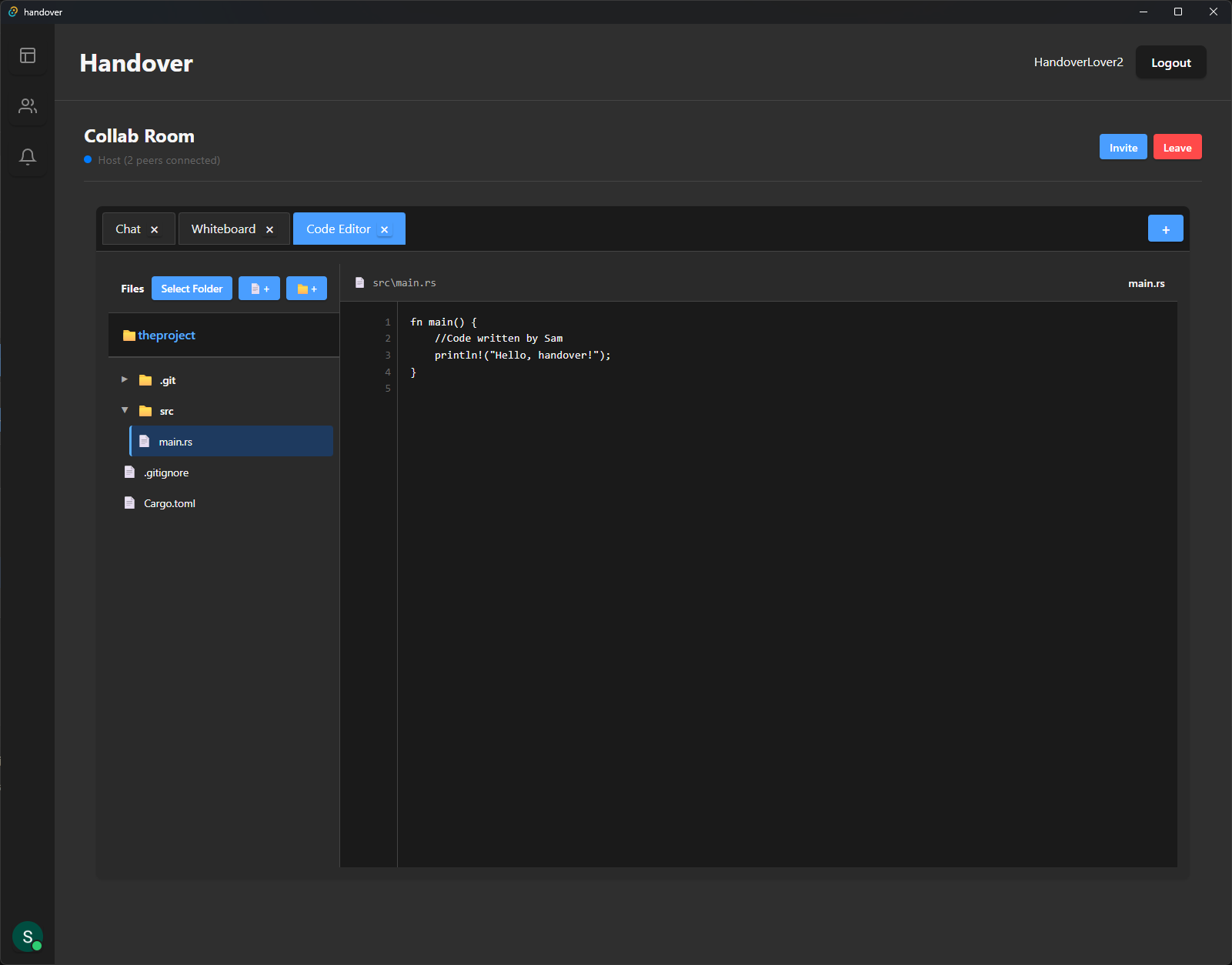The height and width of the screenshot is (965, 1232).
Task: Switch to the Whiteboard tab
Action: click(x=223, y=228)
